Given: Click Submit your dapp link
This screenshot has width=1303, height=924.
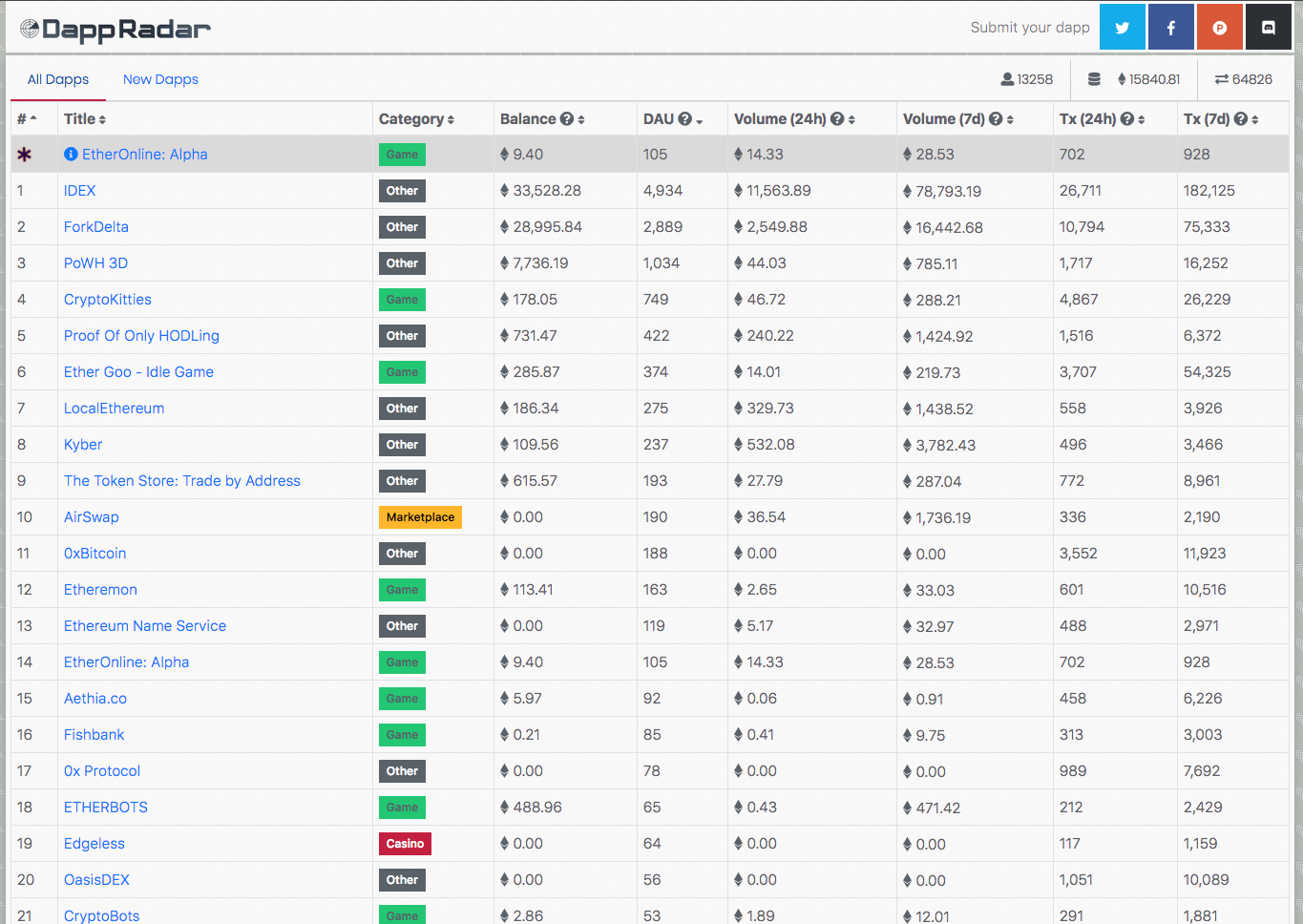Looking at the screenshot, I should click(x=1030, y=27).
